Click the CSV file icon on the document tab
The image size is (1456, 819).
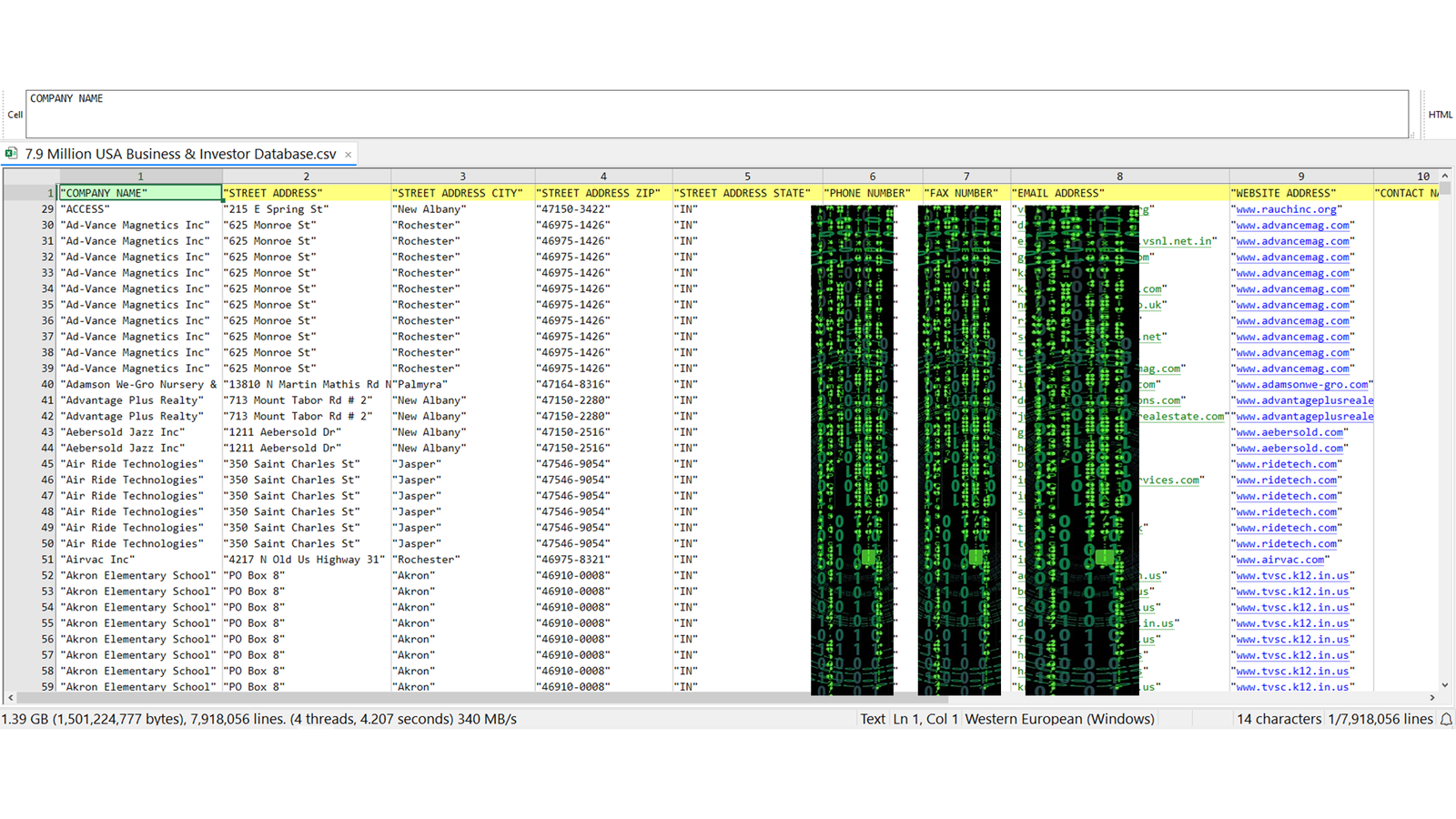(11, 154)
